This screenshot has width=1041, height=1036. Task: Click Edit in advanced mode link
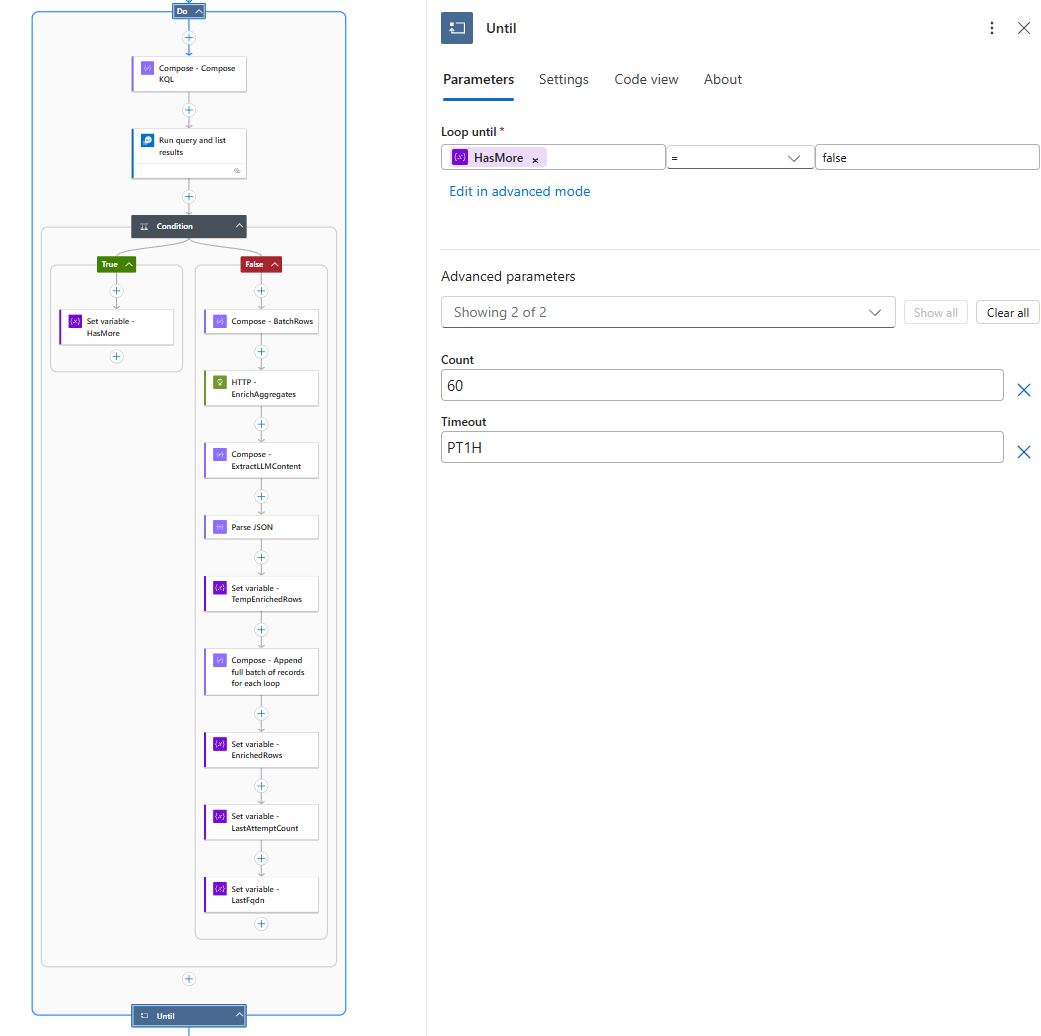pos(519,191)
